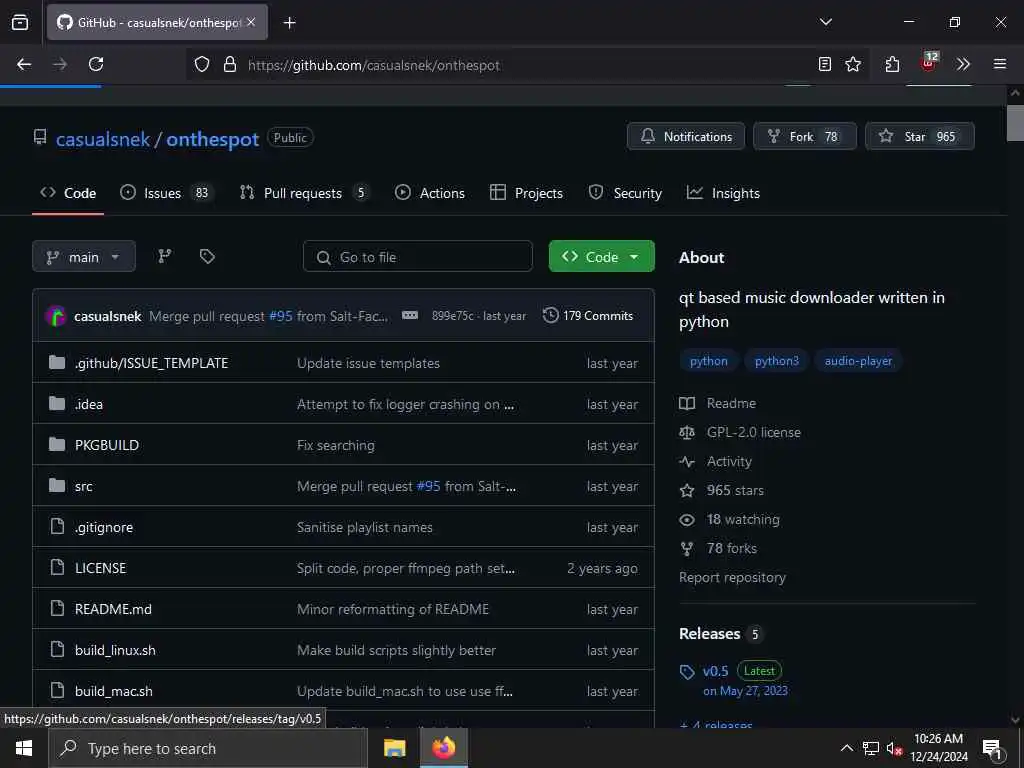Click Firefox icon in taskbar
The width and height of the screenshot is (1024, 768).
click(x=443, y=748)
